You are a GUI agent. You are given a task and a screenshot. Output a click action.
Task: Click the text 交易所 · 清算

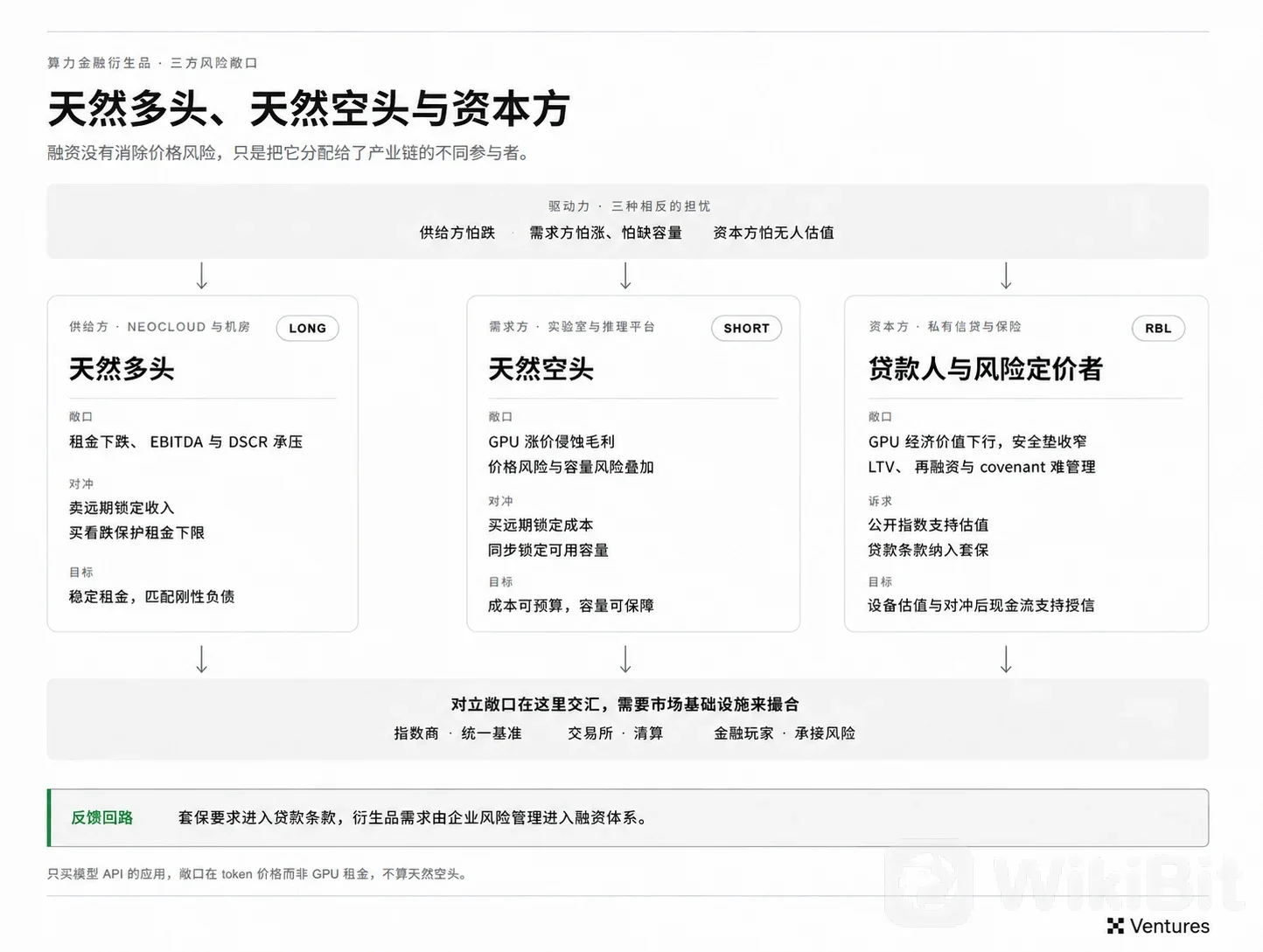pos(616,733)
